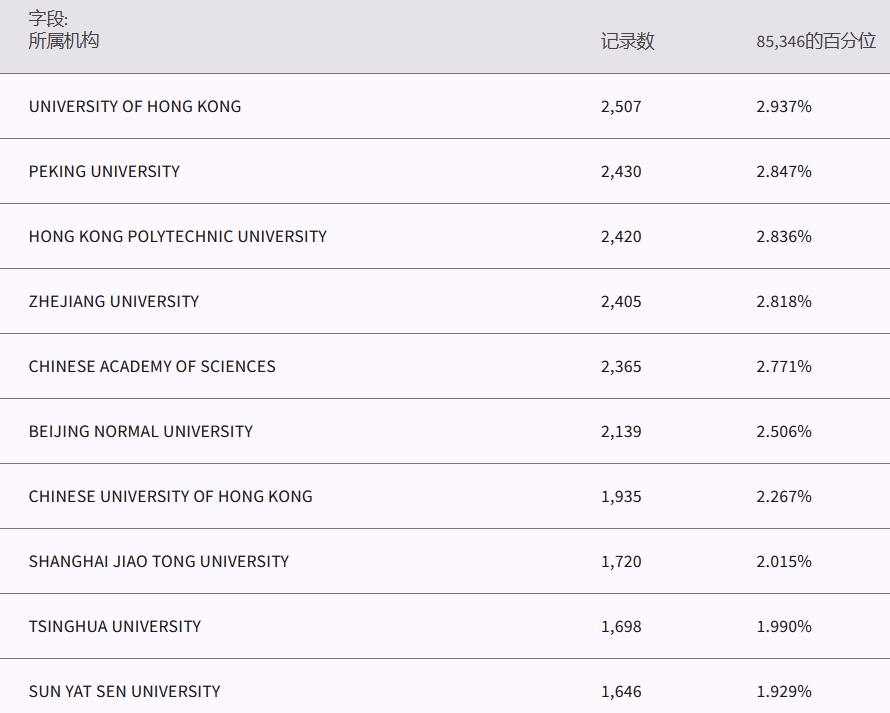Click the 85,346的百分位 column header
The height and width of the screenshot is (713, 890).
tap(816, 41)
